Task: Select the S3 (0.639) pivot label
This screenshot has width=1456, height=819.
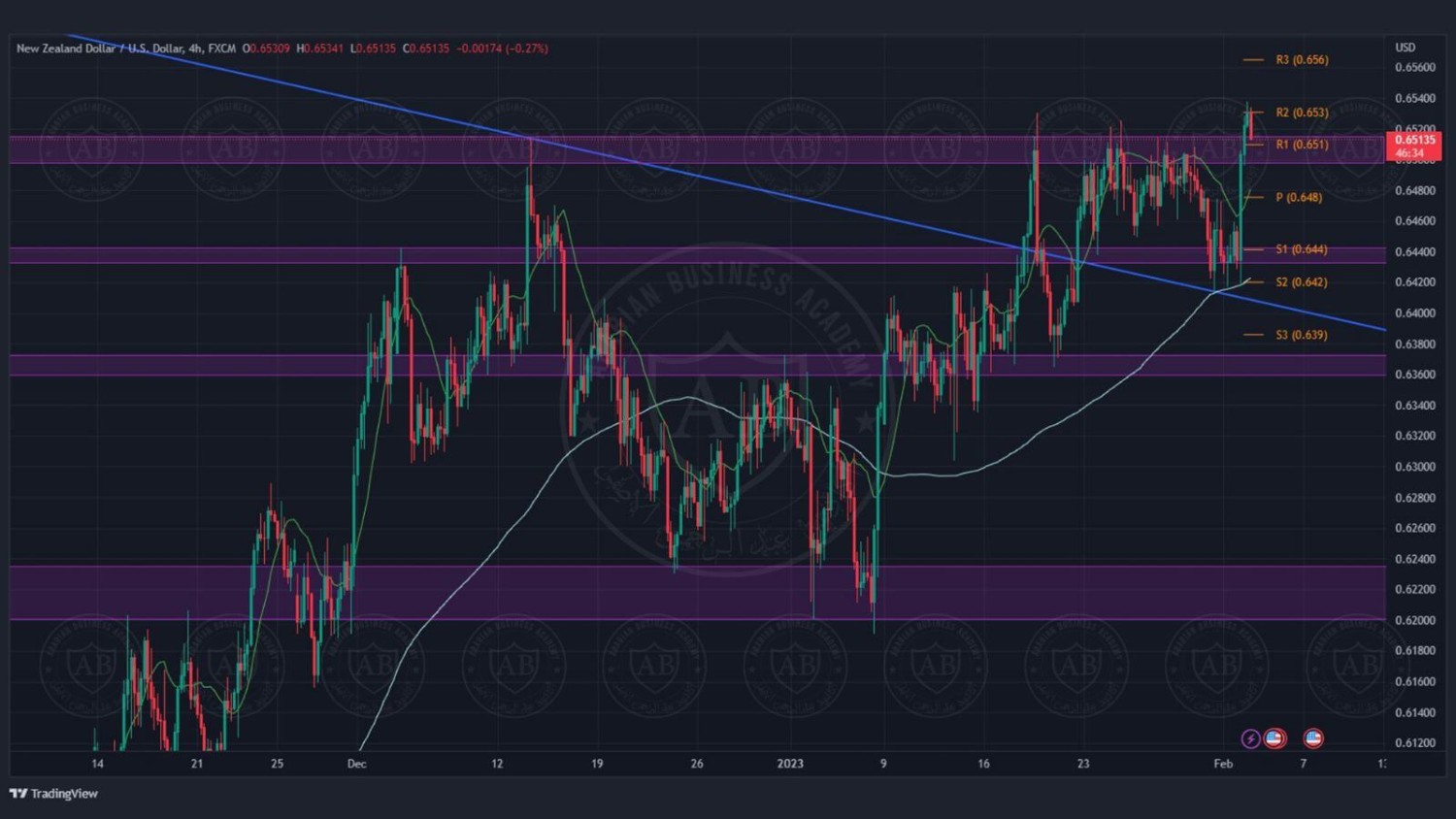Action: tap(1302, 335)
